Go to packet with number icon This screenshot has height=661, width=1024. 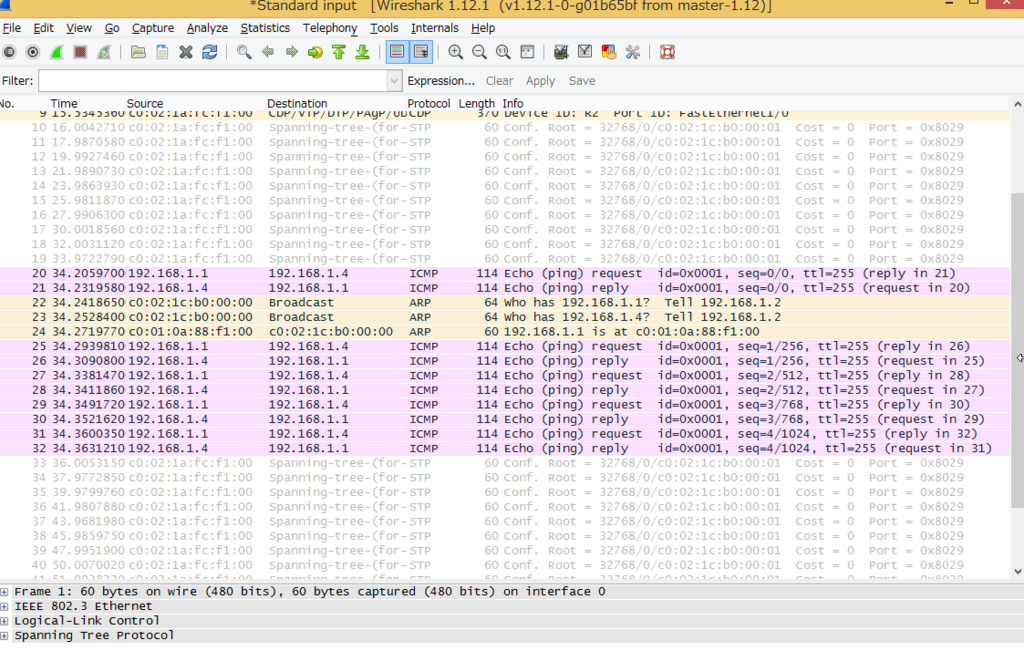point(315,52)
